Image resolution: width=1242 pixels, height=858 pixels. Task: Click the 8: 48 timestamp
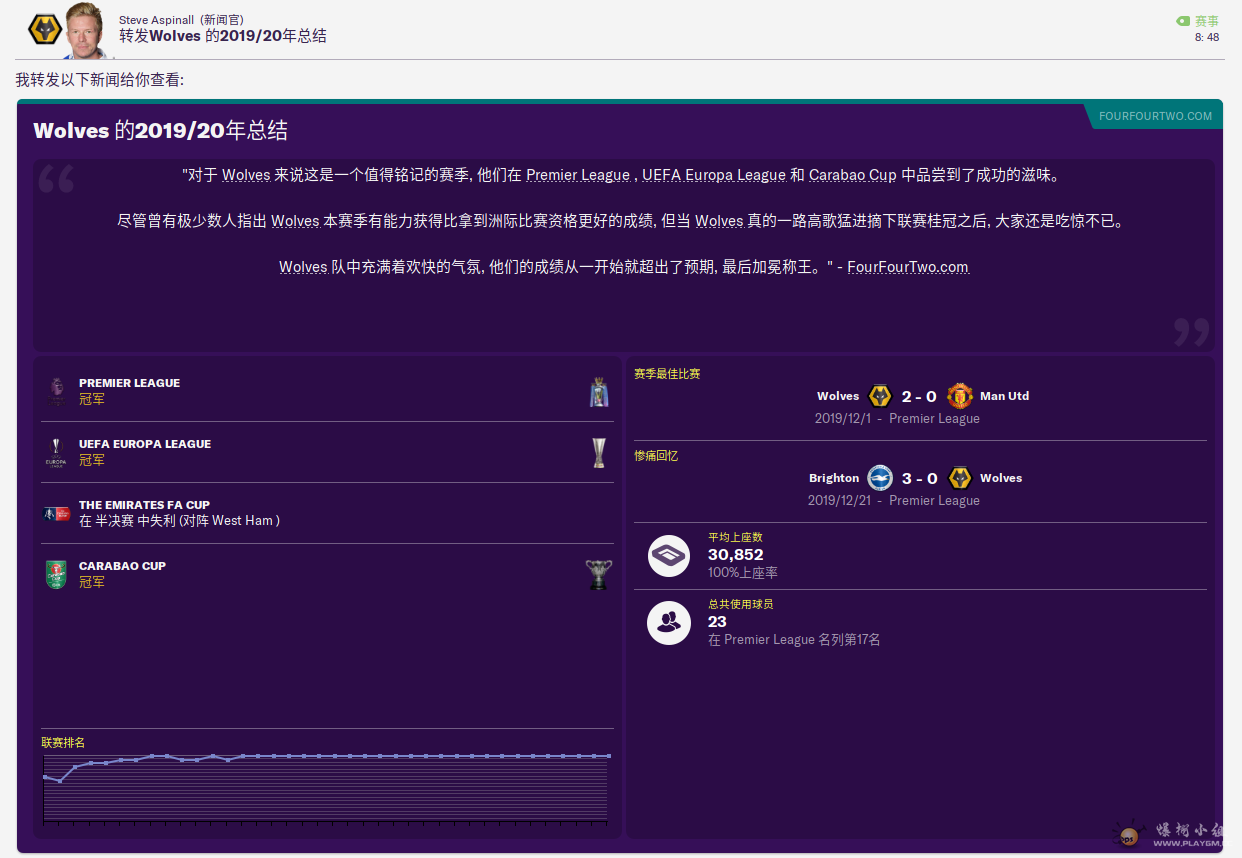coord(1207,37)
